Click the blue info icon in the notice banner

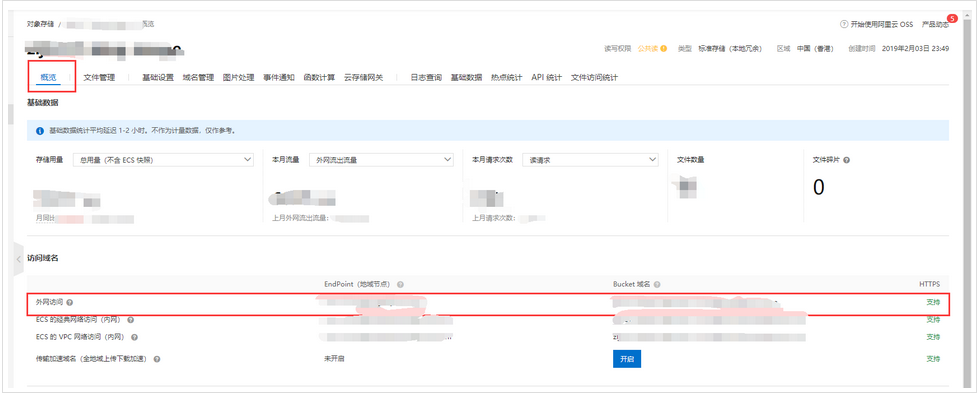(40, 131)
